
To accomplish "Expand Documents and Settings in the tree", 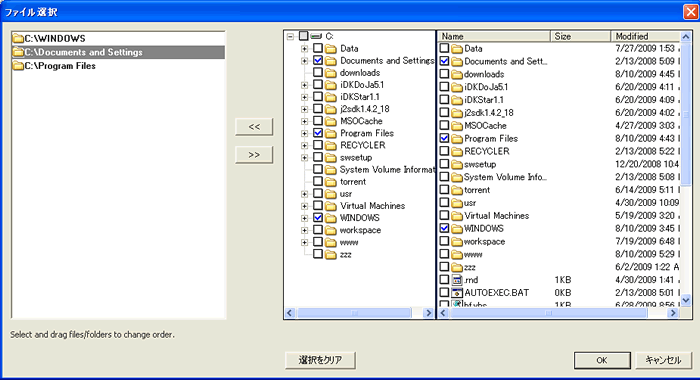I will tap(304, 60).
